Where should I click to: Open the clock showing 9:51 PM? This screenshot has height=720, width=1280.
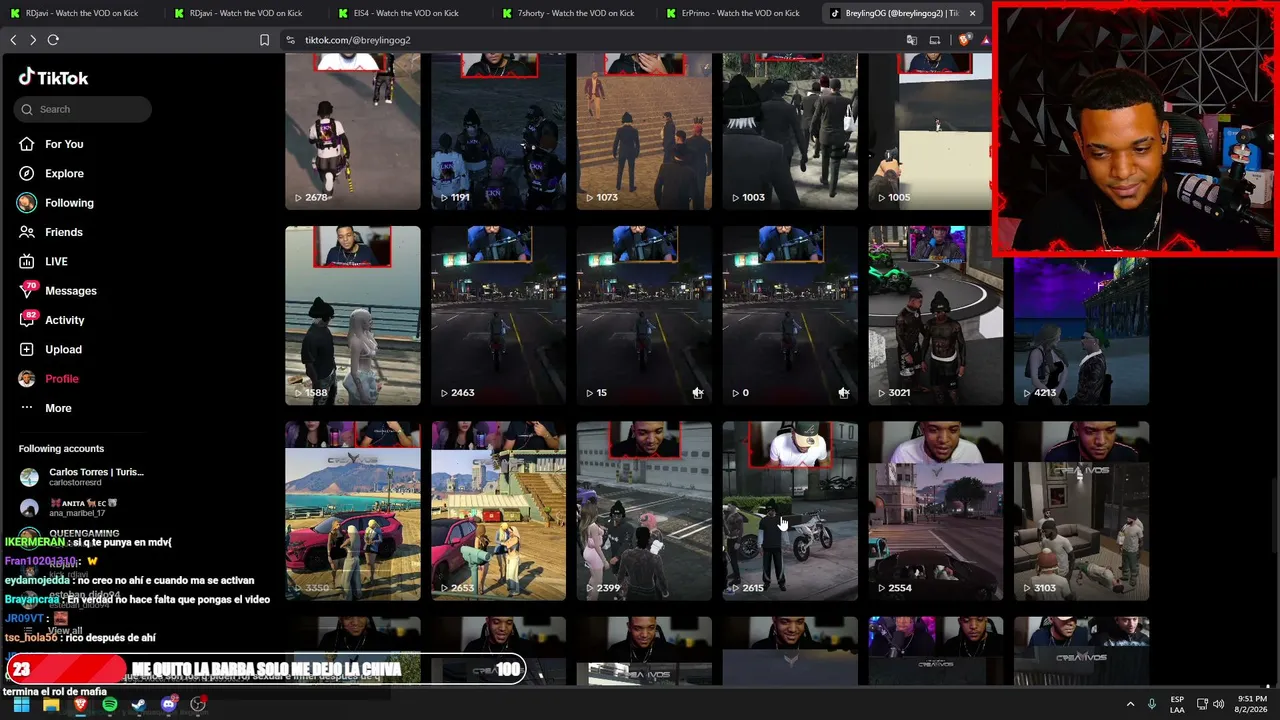point(1251,704)
